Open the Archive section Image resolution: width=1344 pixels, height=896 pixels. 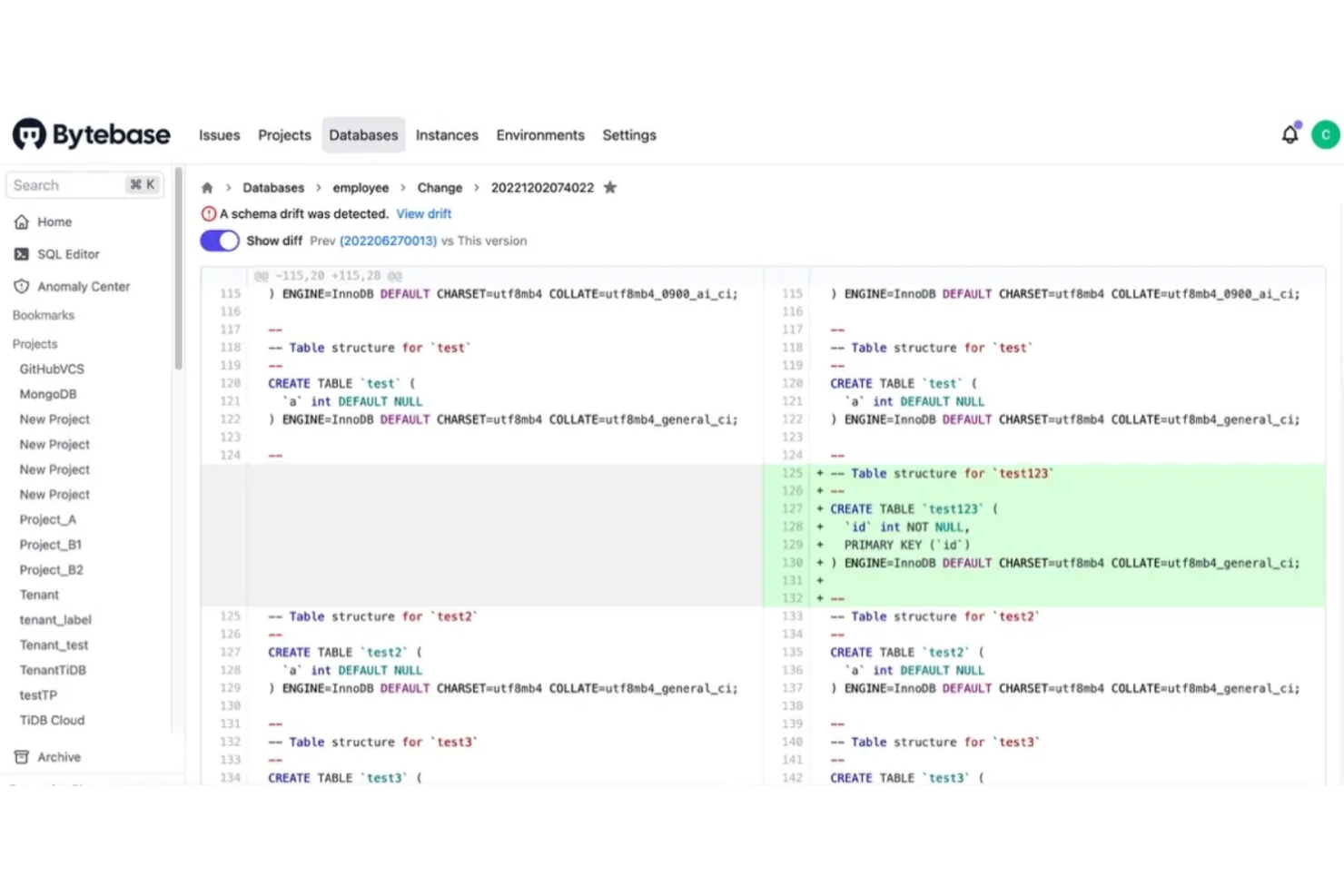pyautogui.click(x=57, y=756)
